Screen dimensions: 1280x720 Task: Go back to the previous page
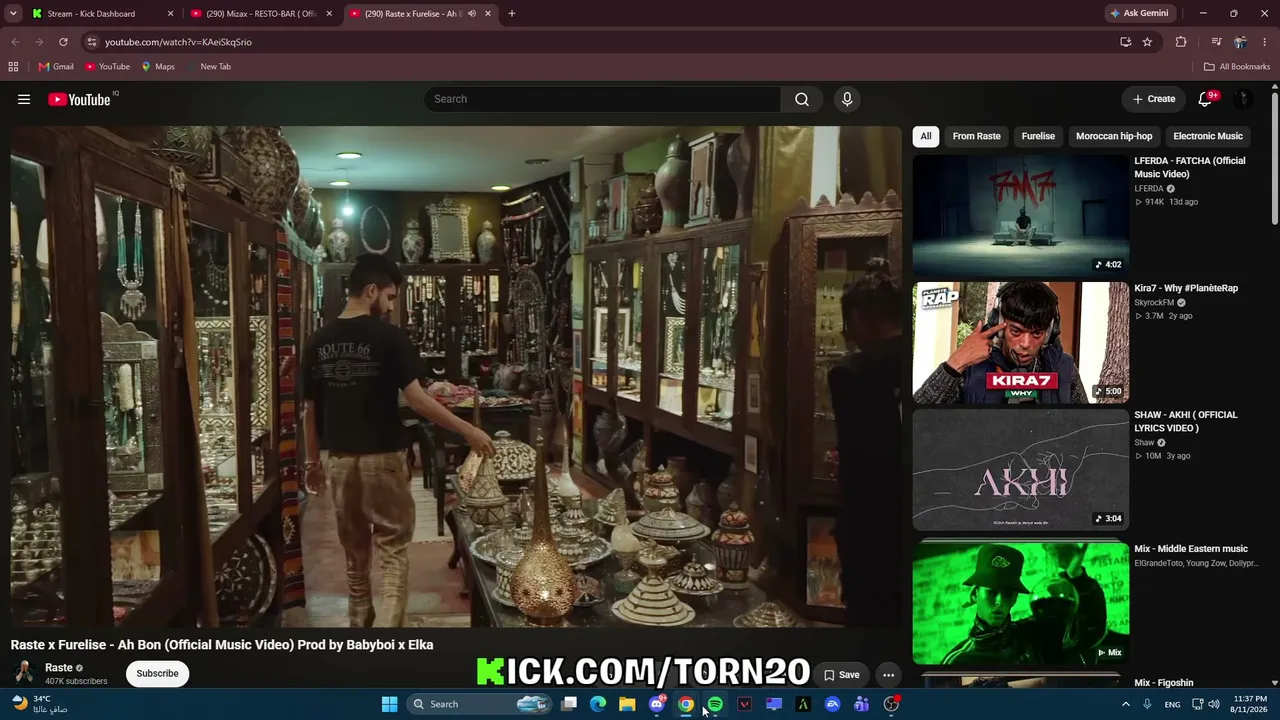tap(15, 42)
